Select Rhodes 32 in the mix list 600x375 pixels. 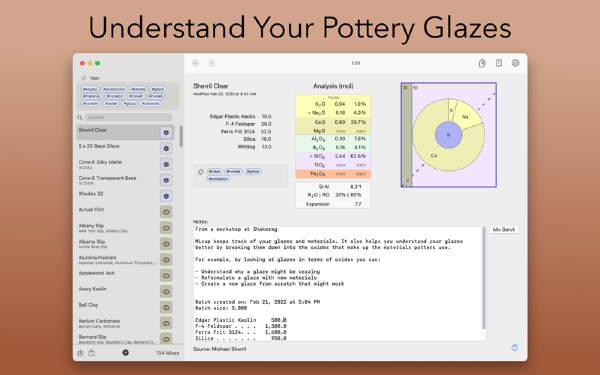(125, 196)
